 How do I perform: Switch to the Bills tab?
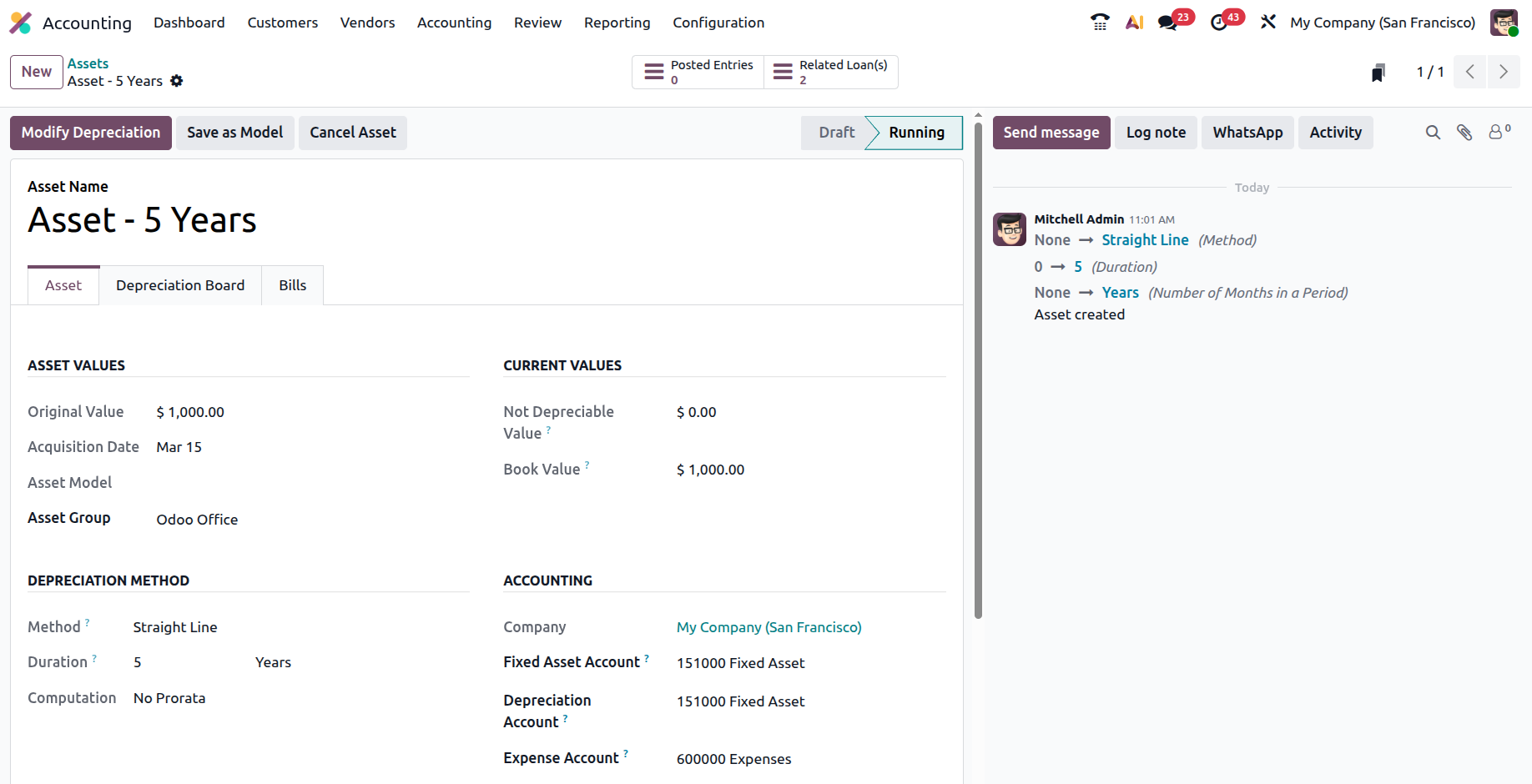tap(293, 285)
